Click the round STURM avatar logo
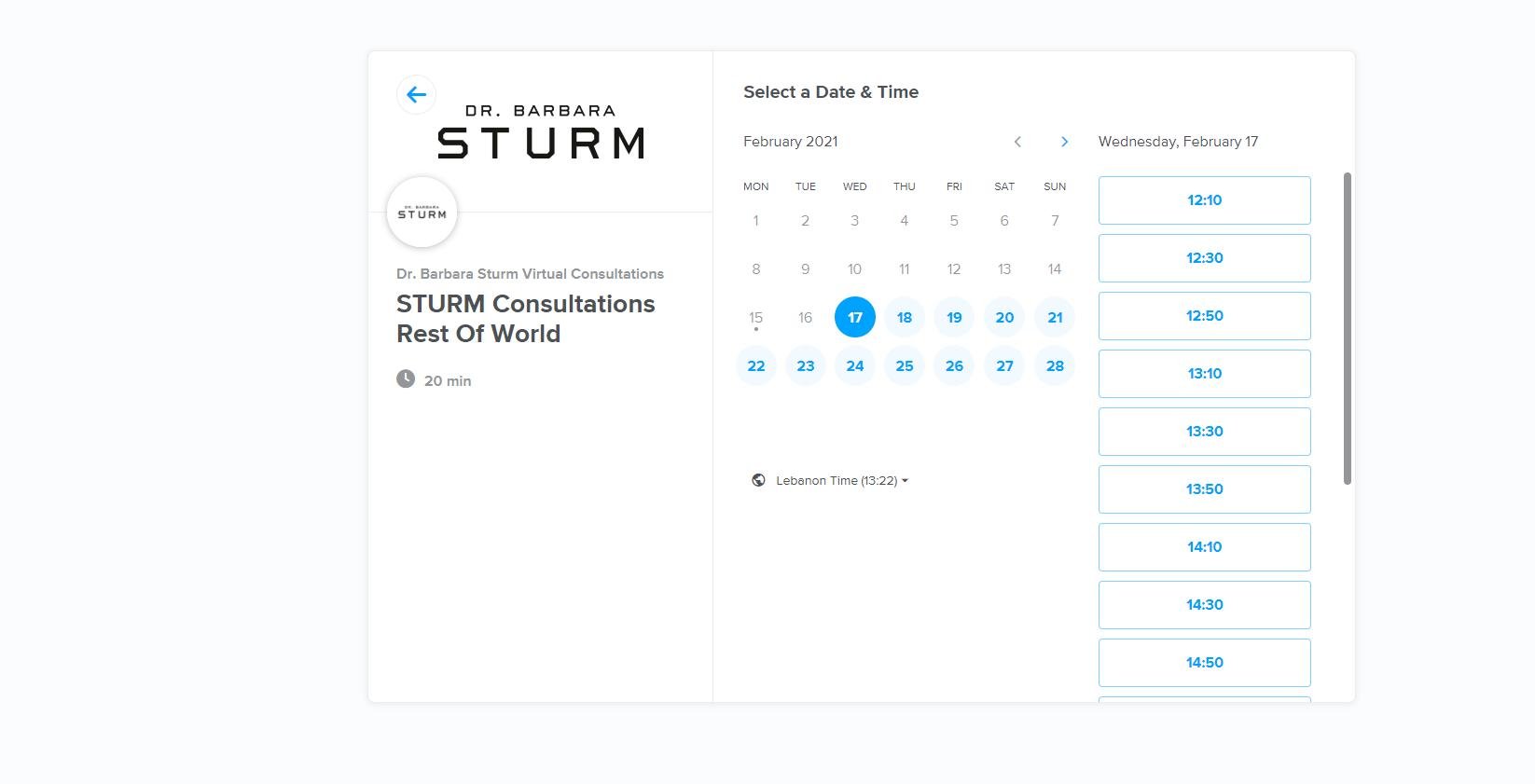1535x784 pixels. point(422,213)
